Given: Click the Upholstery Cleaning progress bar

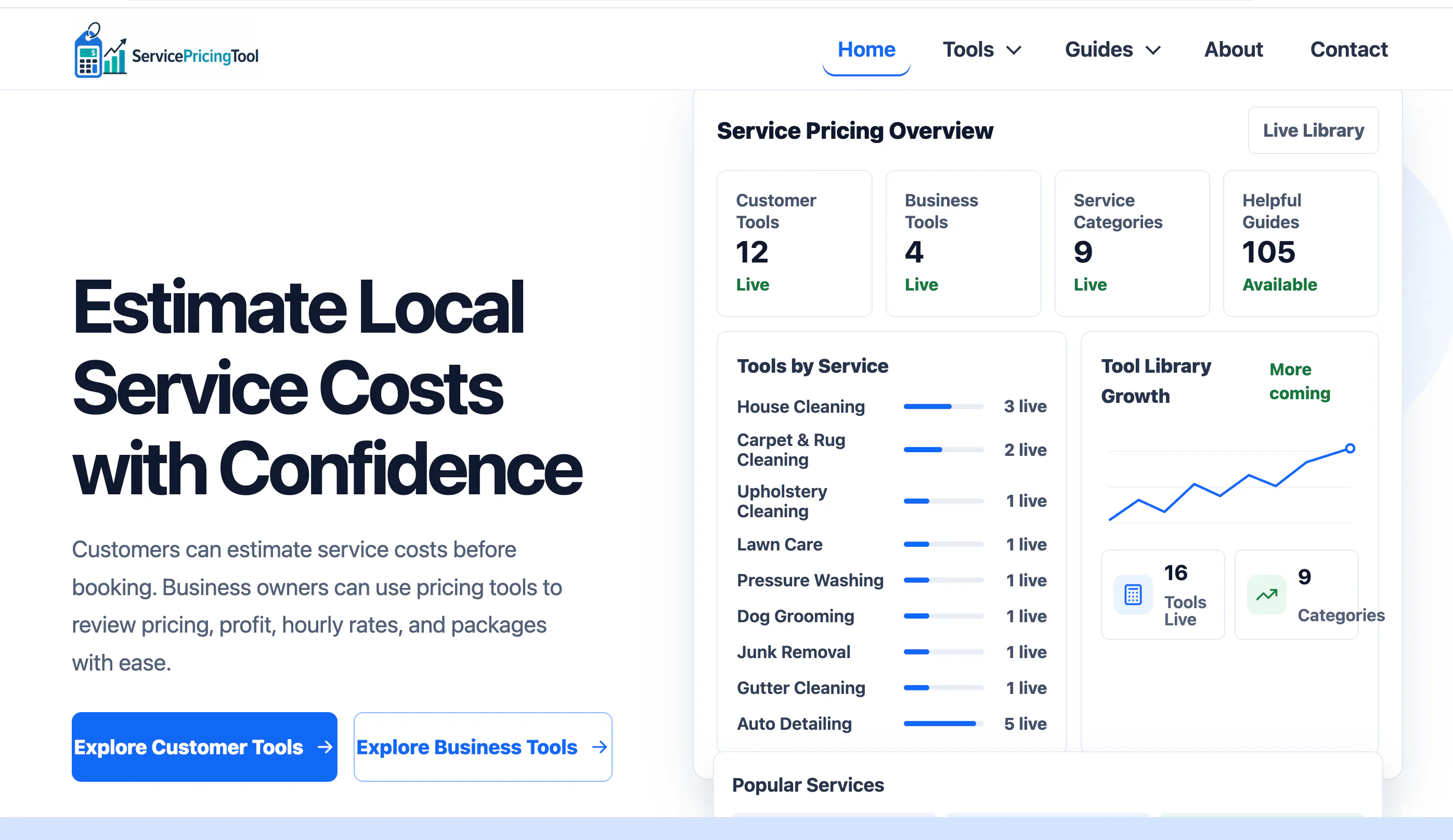Looking at the screenshot, I should point(943,501).
